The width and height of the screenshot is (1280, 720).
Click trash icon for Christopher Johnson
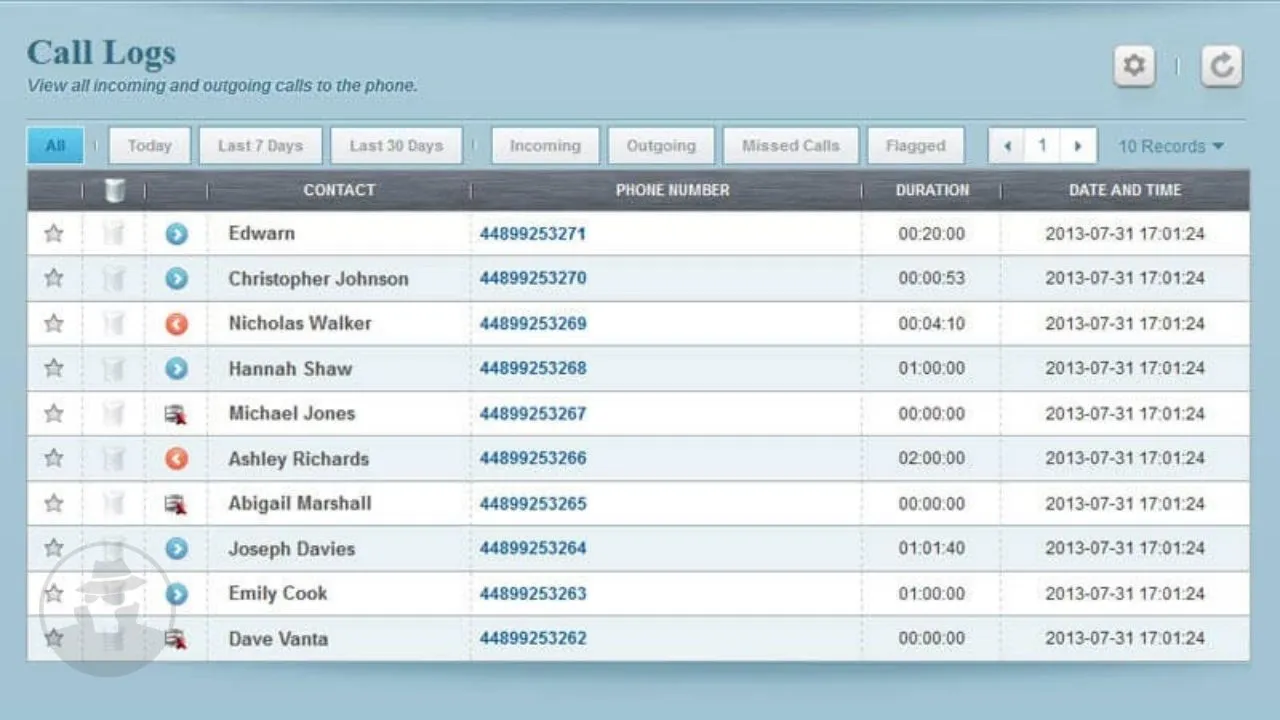coord(114,279)
